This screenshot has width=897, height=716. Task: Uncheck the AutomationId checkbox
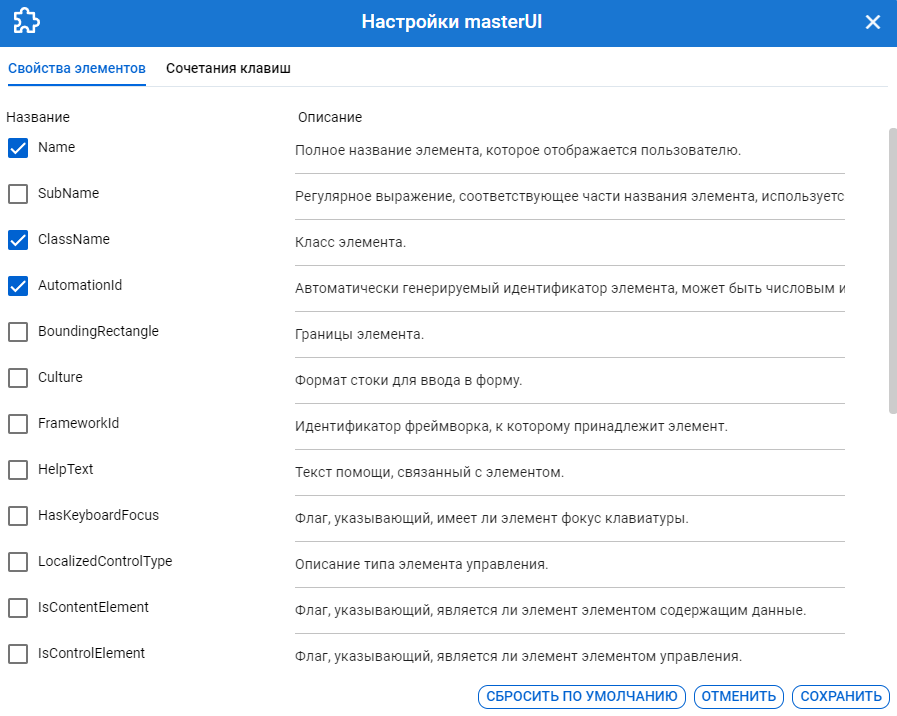(x=18, y=286)
